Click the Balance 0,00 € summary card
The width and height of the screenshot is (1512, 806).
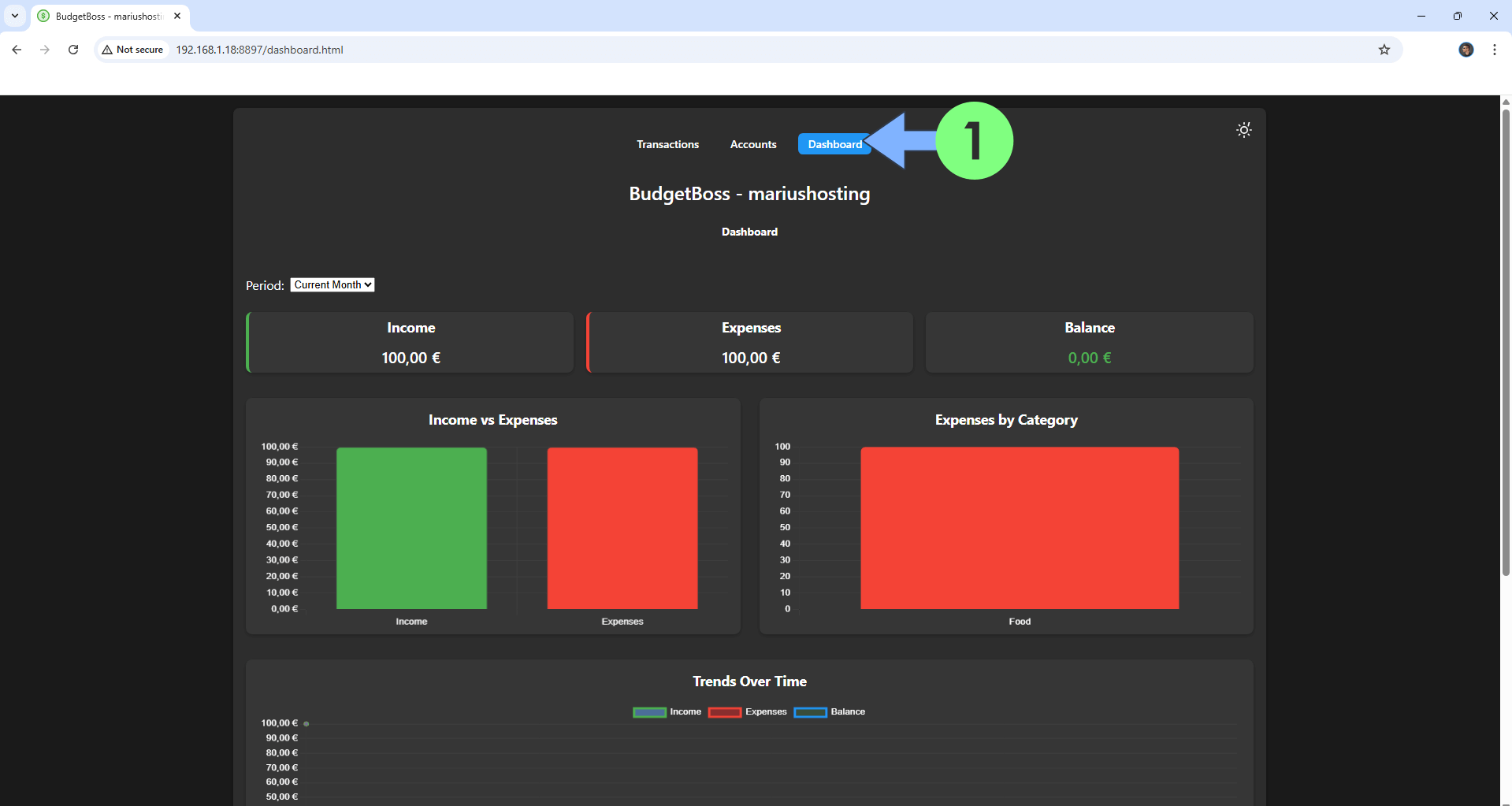(x=1090, y=343)
